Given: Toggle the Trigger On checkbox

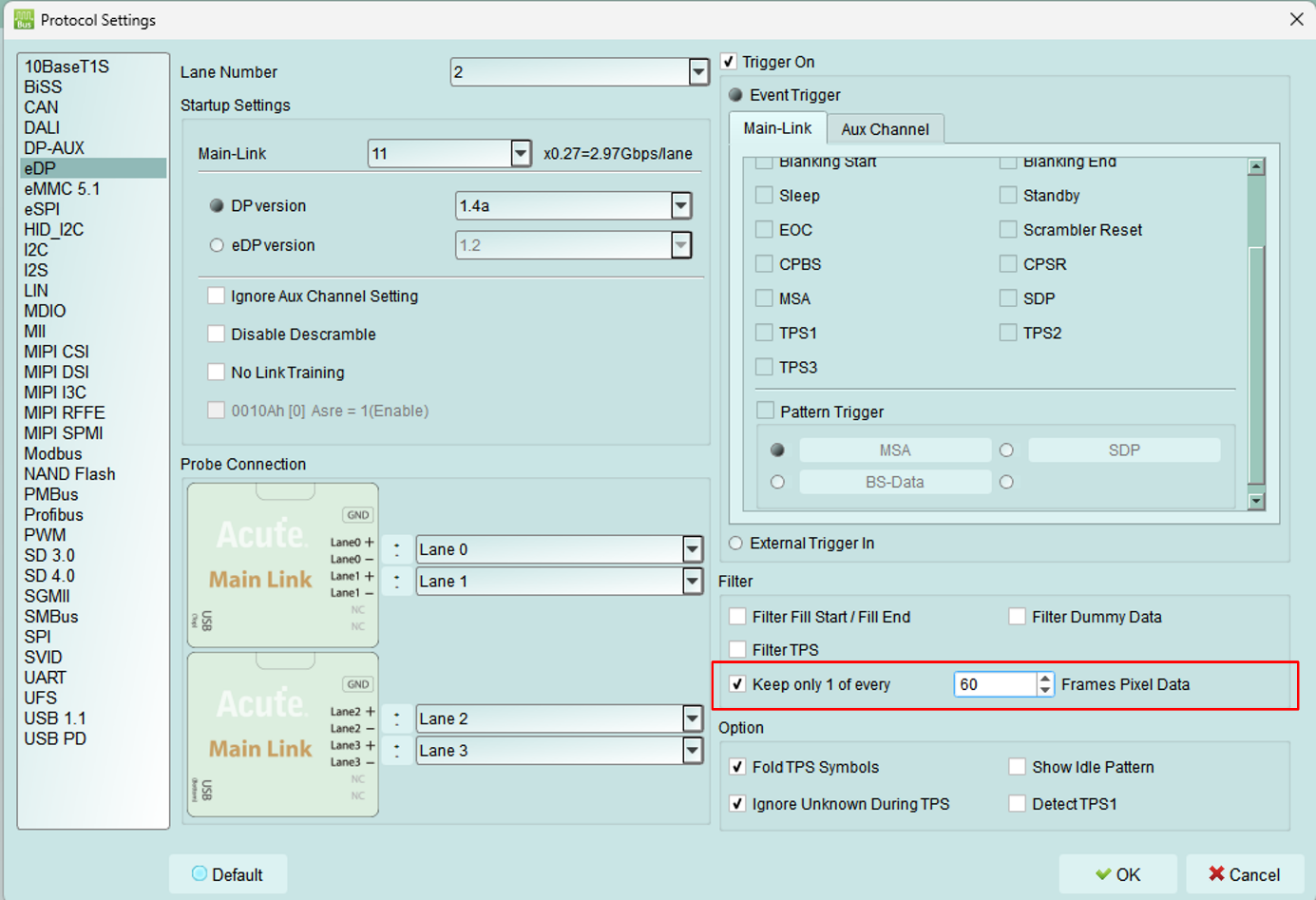Looking at the screenshot, I should [729, 62].
